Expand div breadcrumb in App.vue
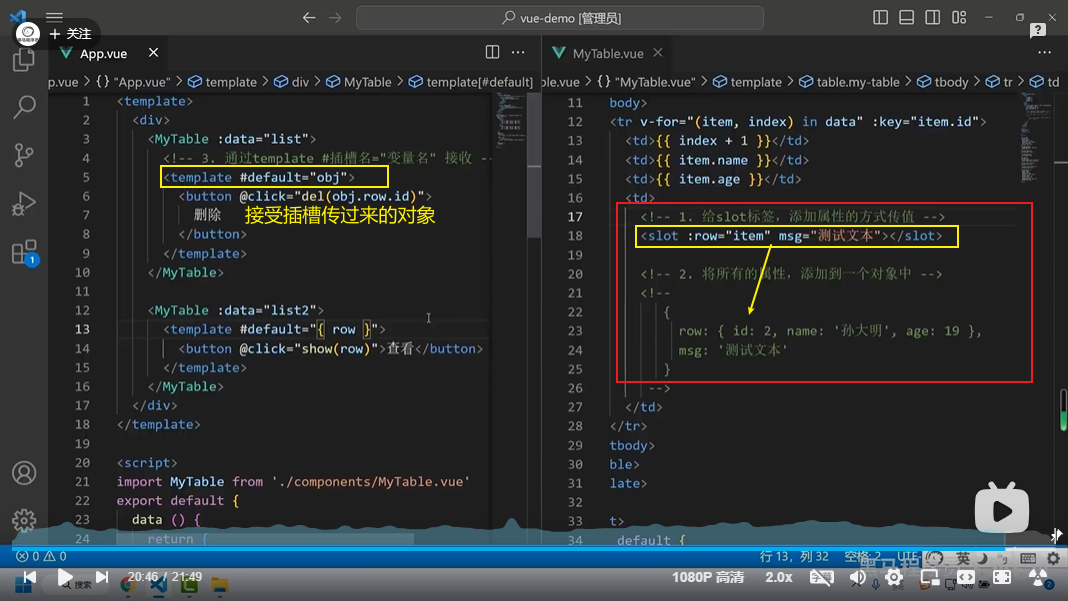The image size is (1068, 601). (x=292, y=82)
